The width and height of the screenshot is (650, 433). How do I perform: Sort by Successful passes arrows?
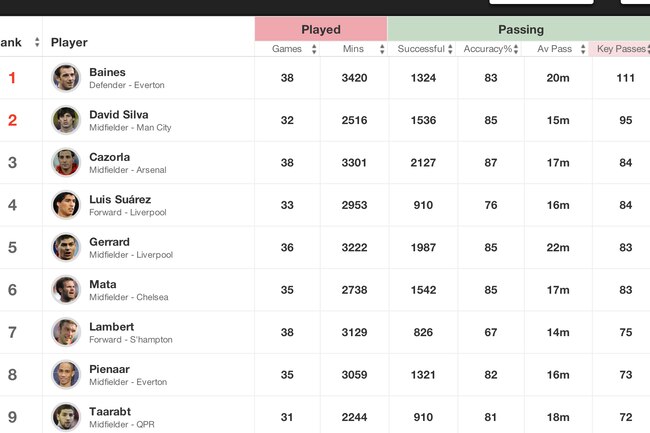(450, 49)
